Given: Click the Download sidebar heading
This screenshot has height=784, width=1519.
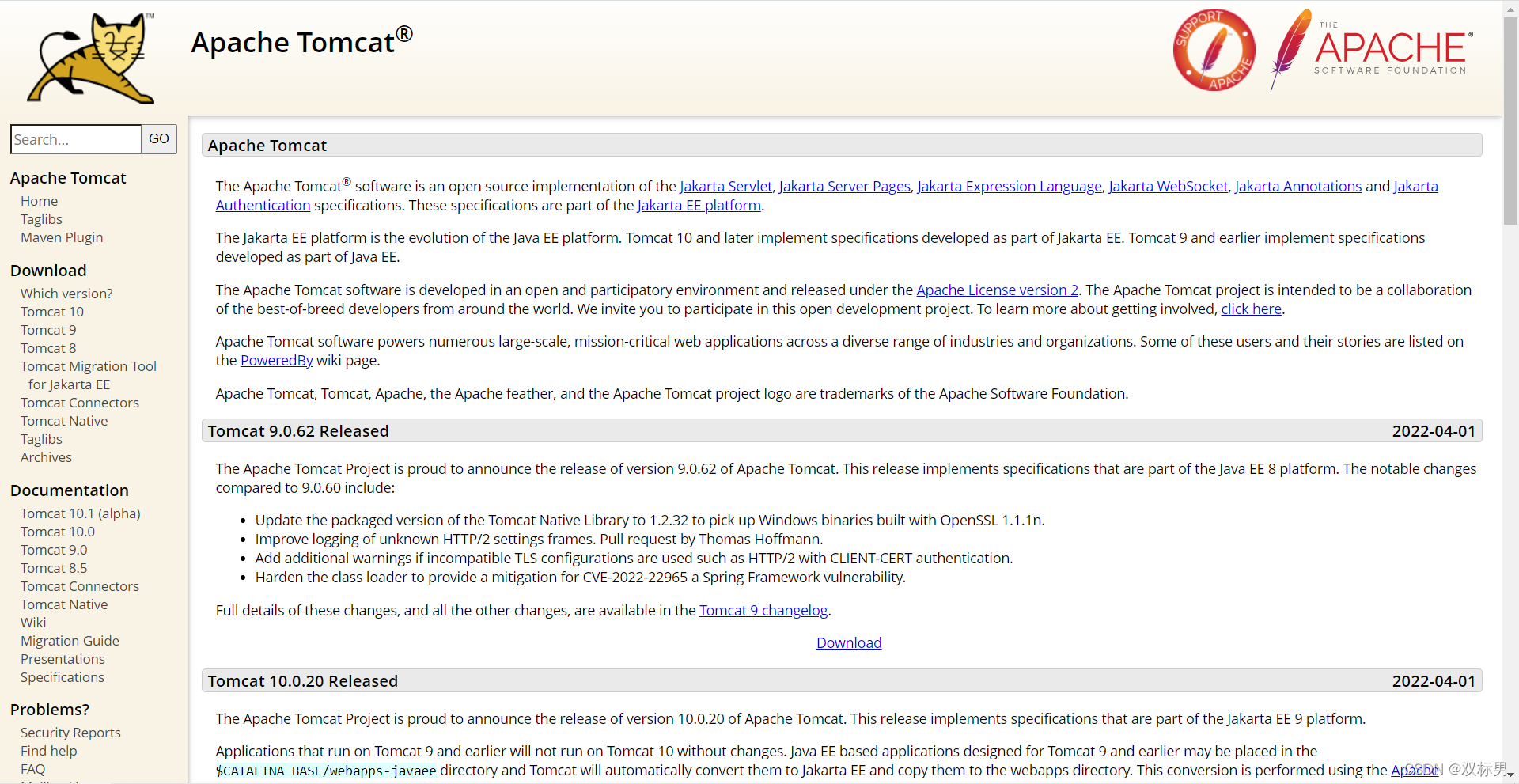Looking at the screenshot, I should click(48, 271).
